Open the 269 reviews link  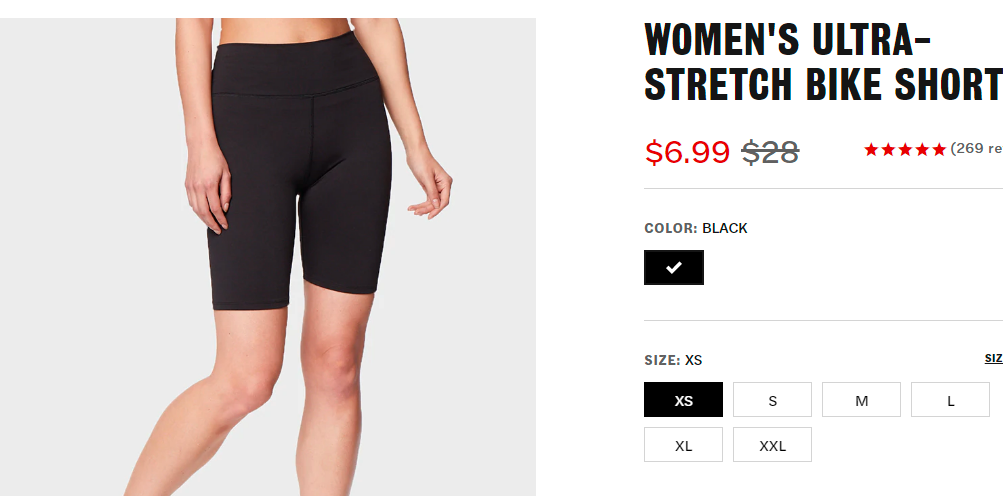pos(976,148)
